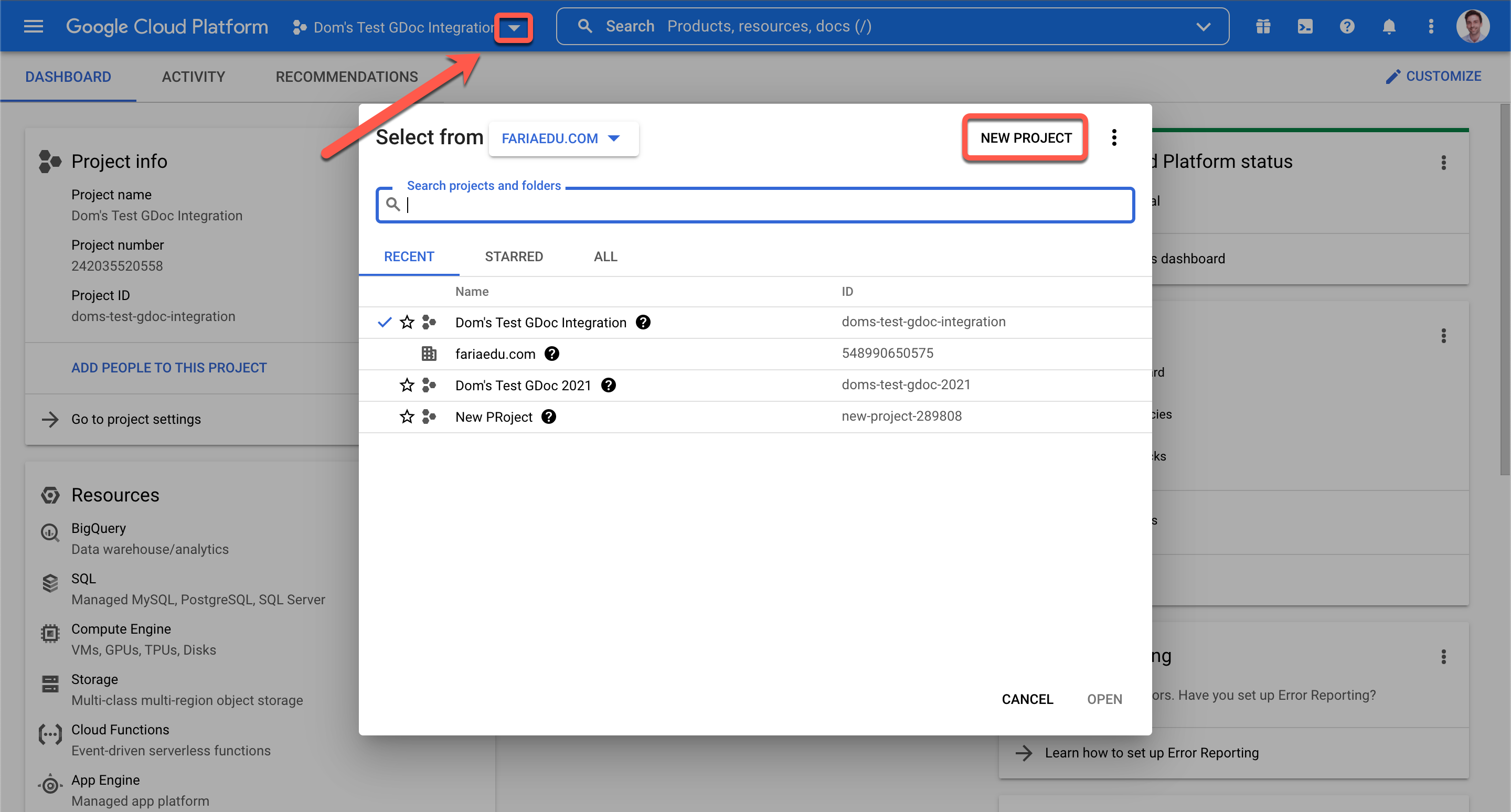Screen dimensions: 1511x812
Task: Click ADD PEOPLE TO THIS PROJECT link
Action: tap(169, 368)
